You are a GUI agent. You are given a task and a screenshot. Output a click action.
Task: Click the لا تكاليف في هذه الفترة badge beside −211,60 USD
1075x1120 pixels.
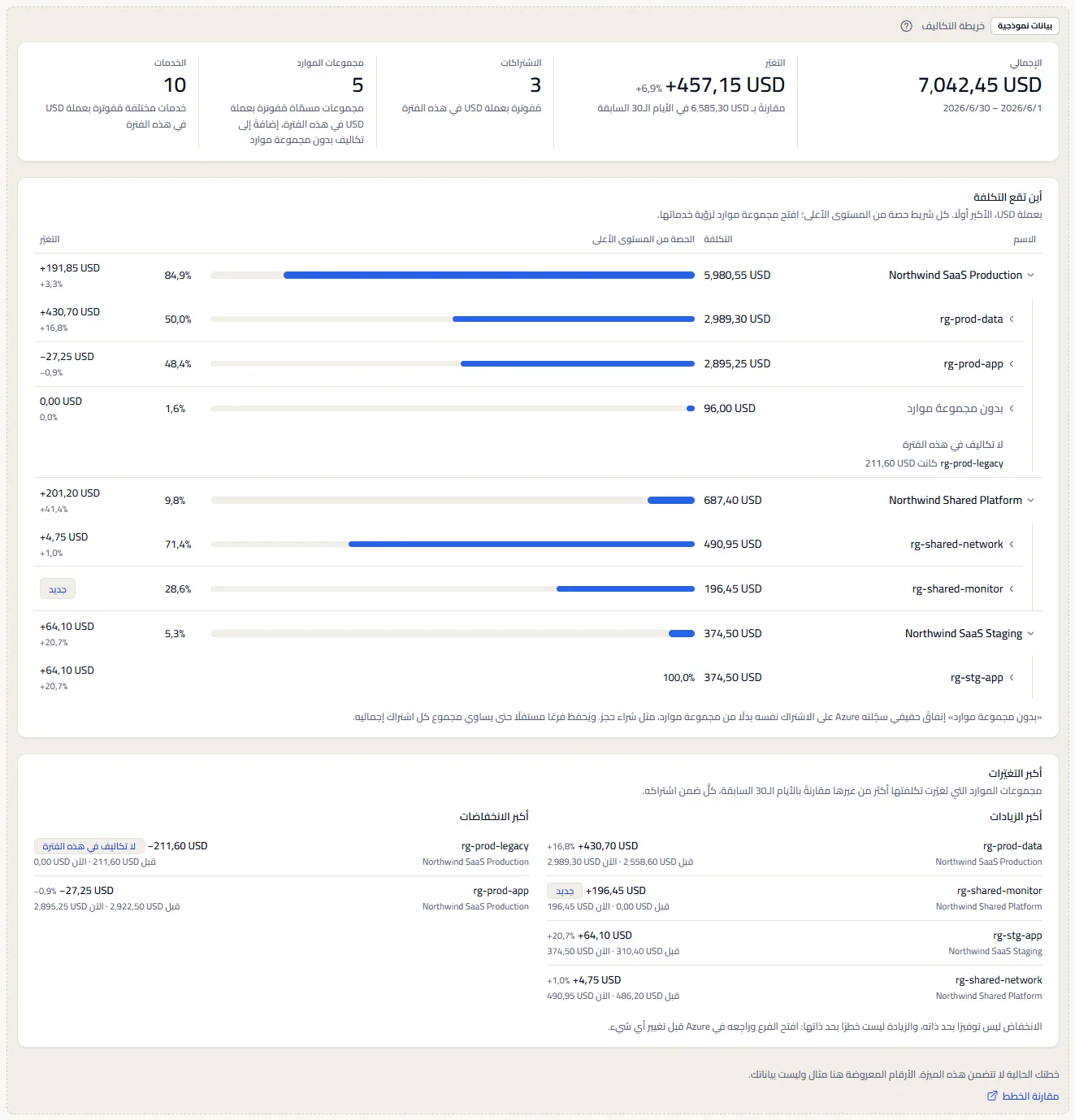(x=89, y=846)
